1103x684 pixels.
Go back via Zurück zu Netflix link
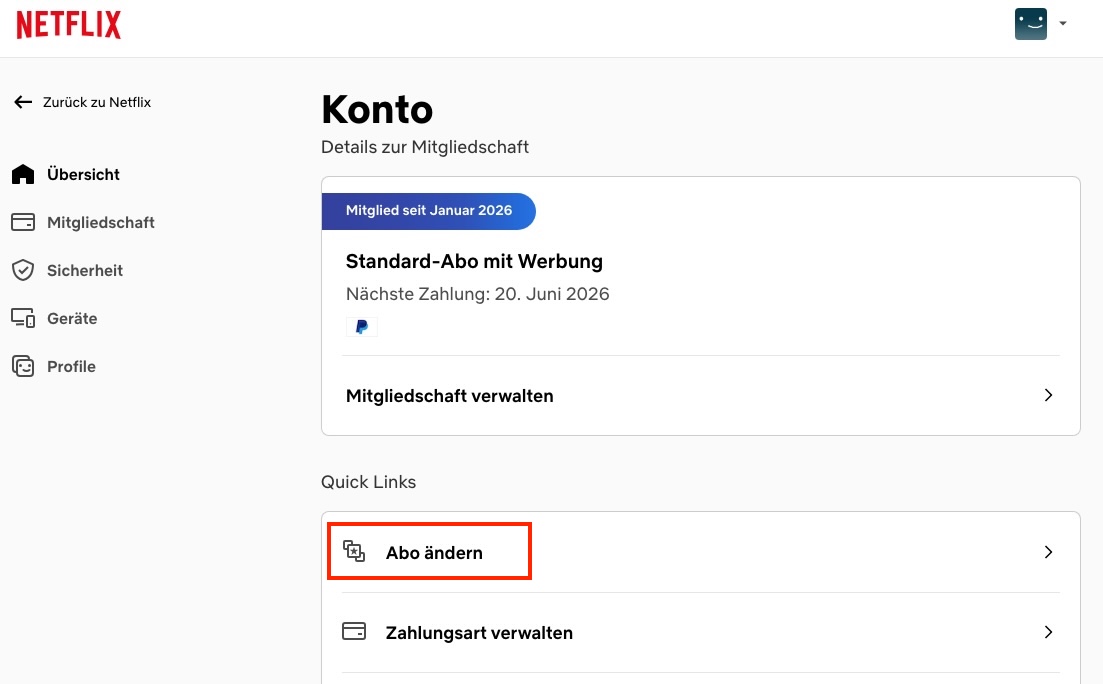(97, 102)
